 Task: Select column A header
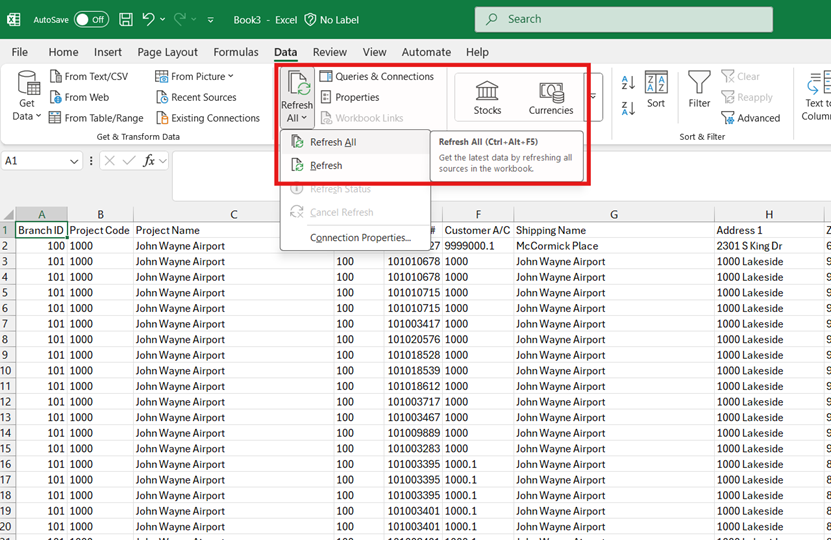41,214
